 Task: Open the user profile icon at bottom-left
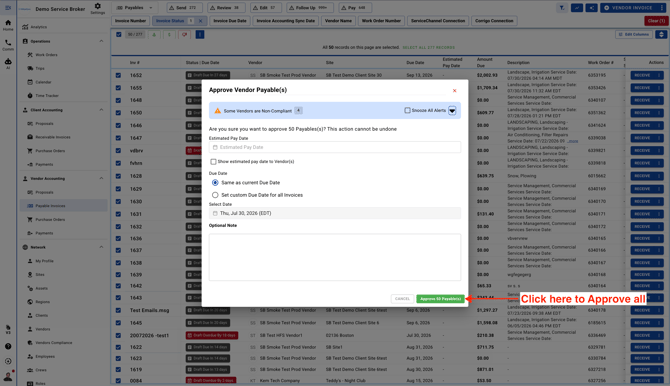click(x=8, y=377)
